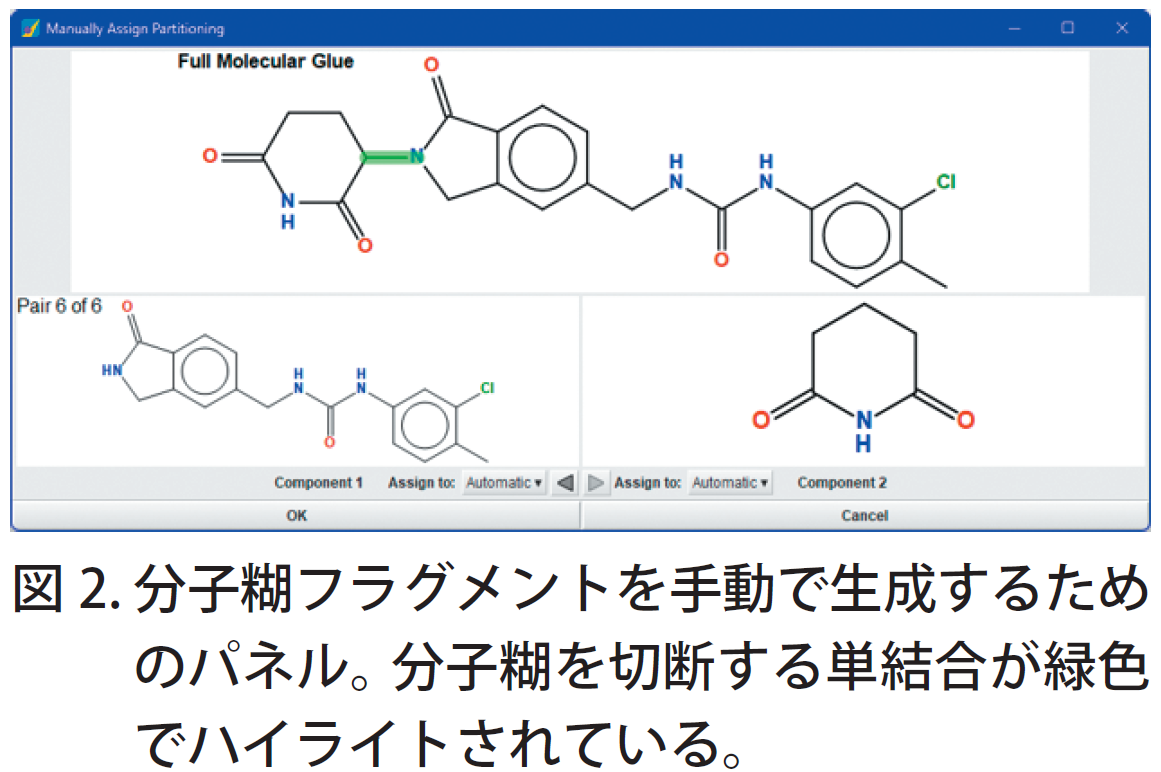Click the Cl atom in full molecule

coord(946,181)
